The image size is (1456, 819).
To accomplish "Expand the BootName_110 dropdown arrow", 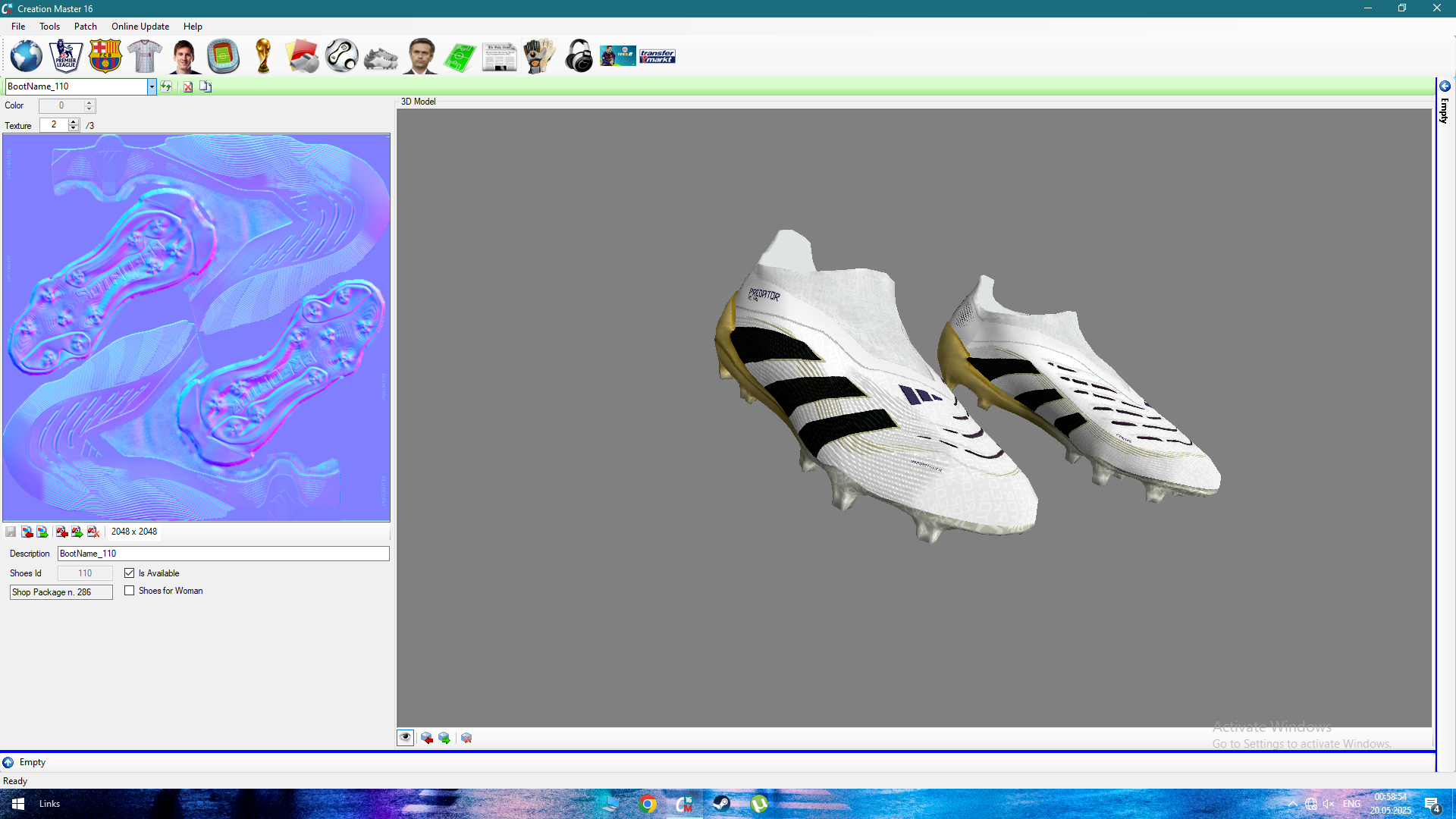I will (152, 86).
